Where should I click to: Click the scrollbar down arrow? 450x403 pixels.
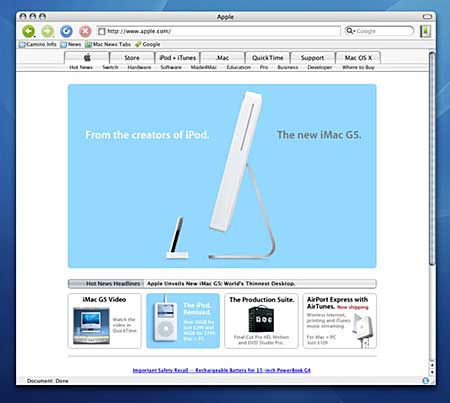tap(432, 372)
